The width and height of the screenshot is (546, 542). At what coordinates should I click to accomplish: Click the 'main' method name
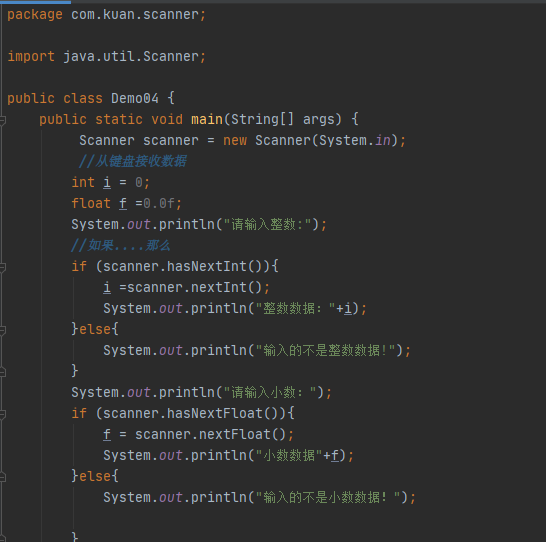[x=207, y=119]
